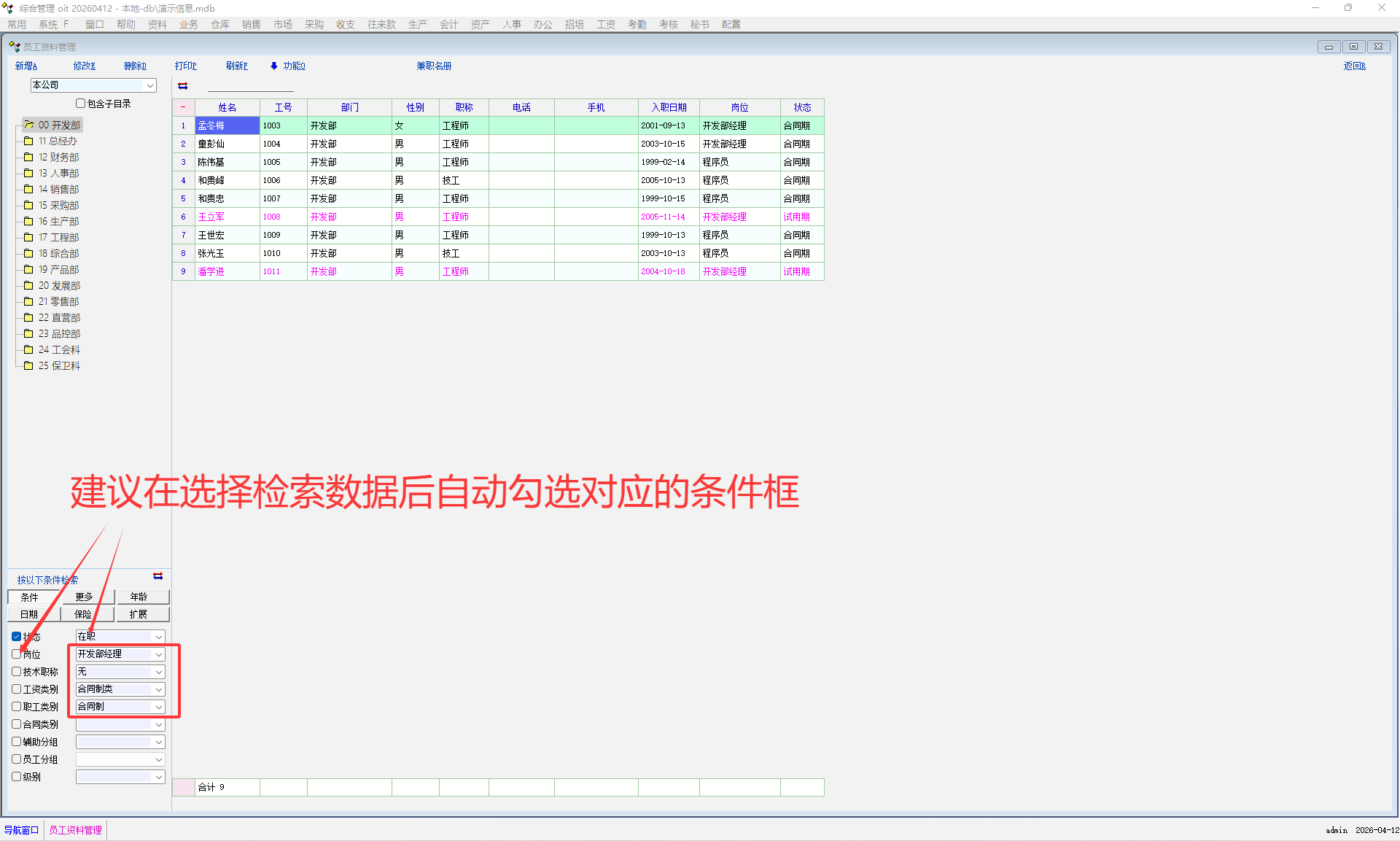1400x841 pixels.
Task: Click the 员工资料管理 window title icon
Action: (14, 47)
